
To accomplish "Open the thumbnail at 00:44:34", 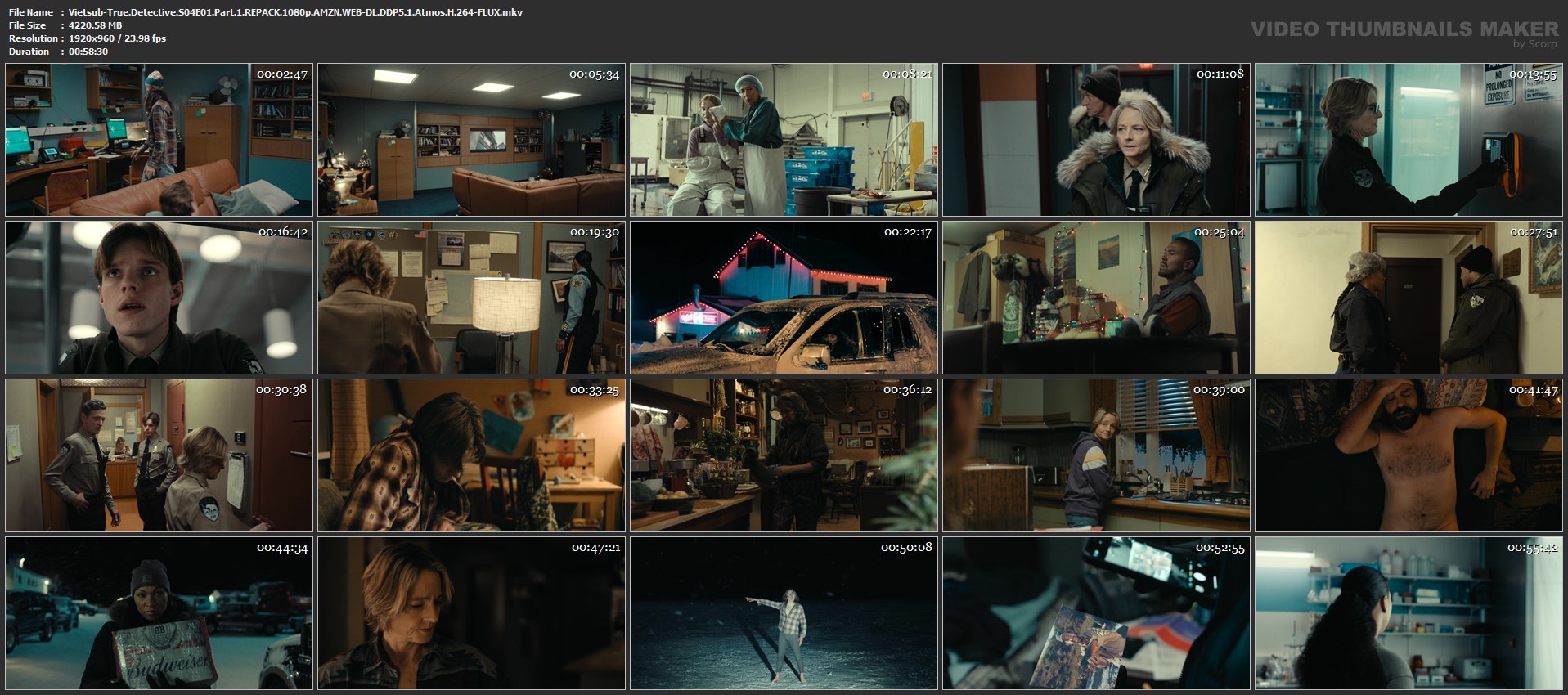I will [159, 613].
